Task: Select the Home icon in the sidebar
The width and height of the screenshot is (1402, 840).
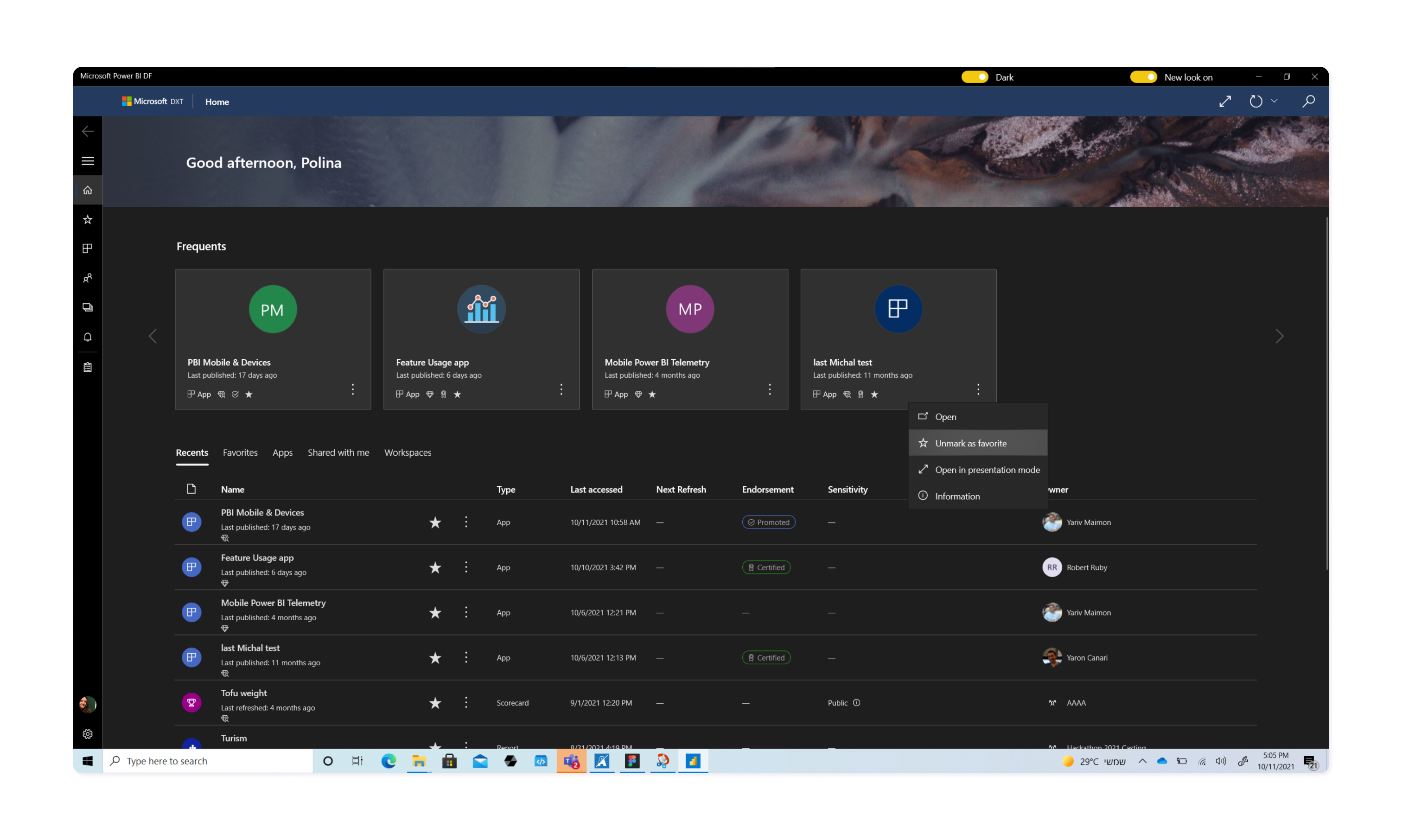Action: [x=88, y=190]
